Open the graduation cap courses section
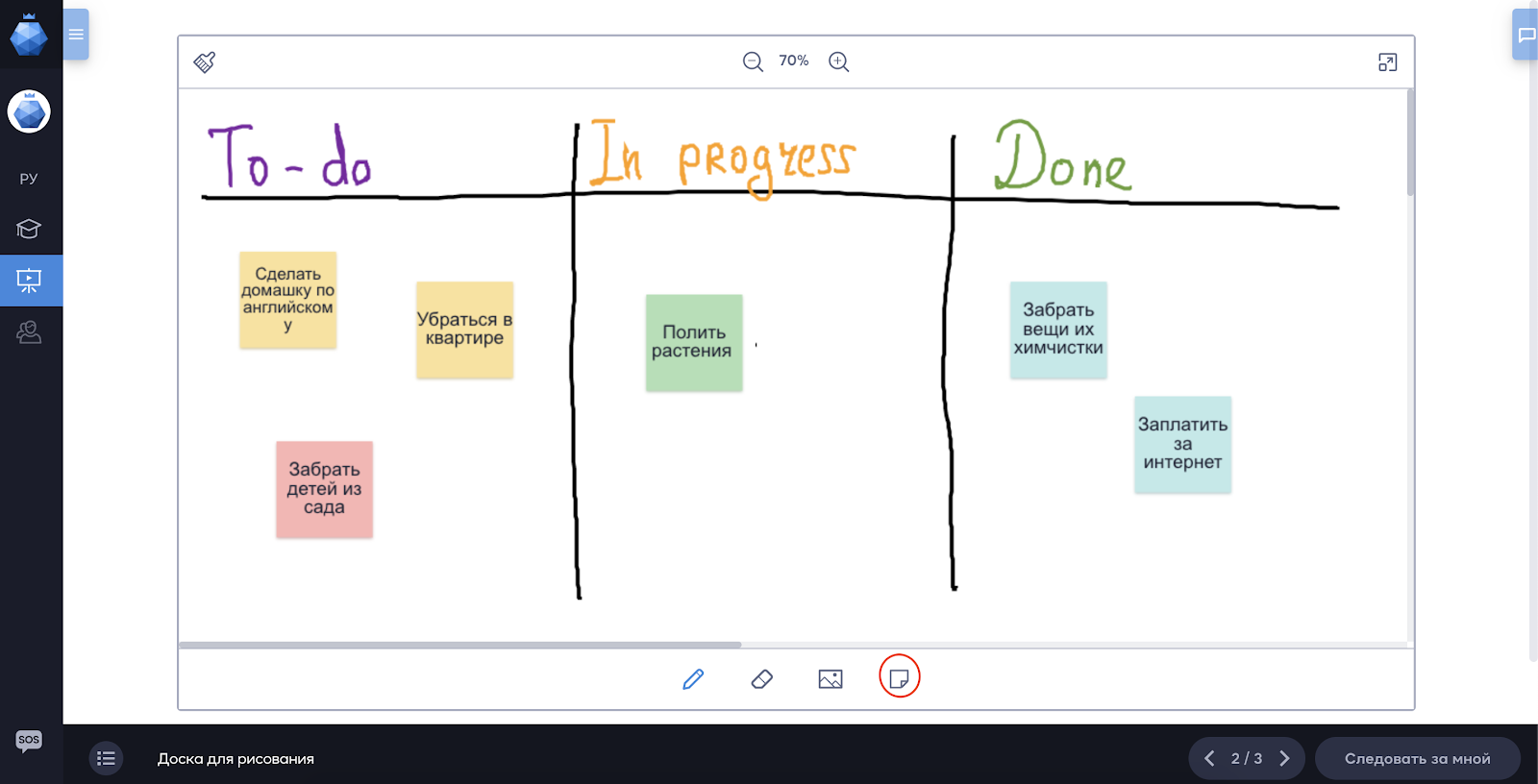This screenshot has width=1538, height=784. [29, 229]
